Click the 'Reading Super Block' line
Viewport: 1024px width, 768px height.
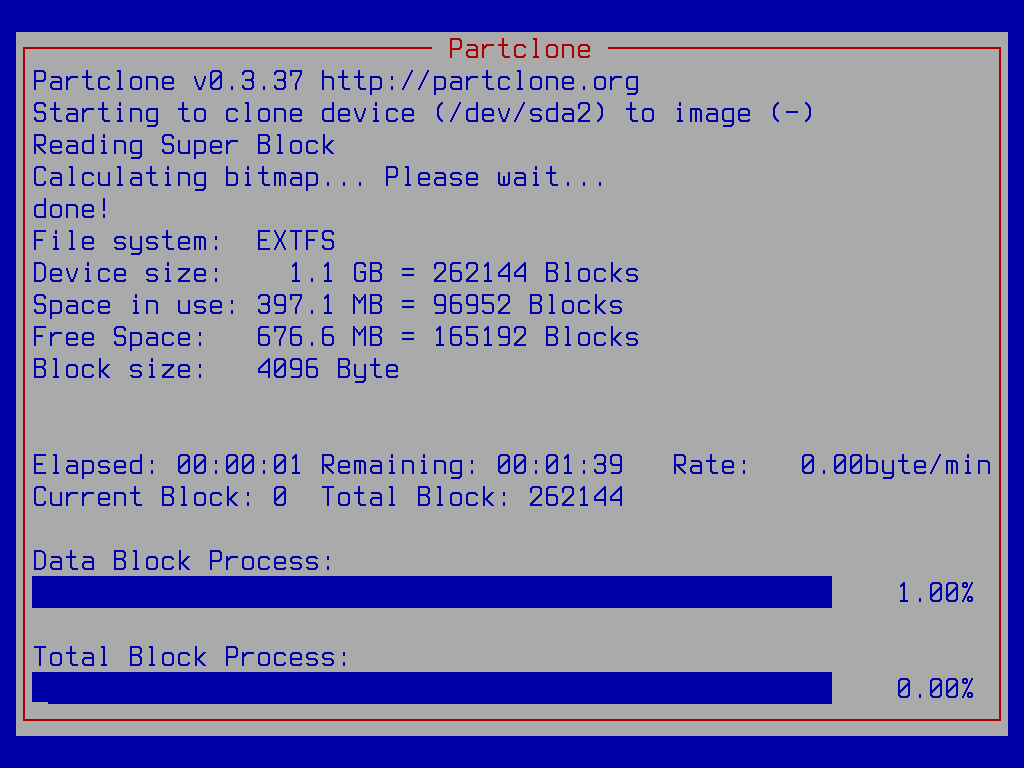click(184, 145)
